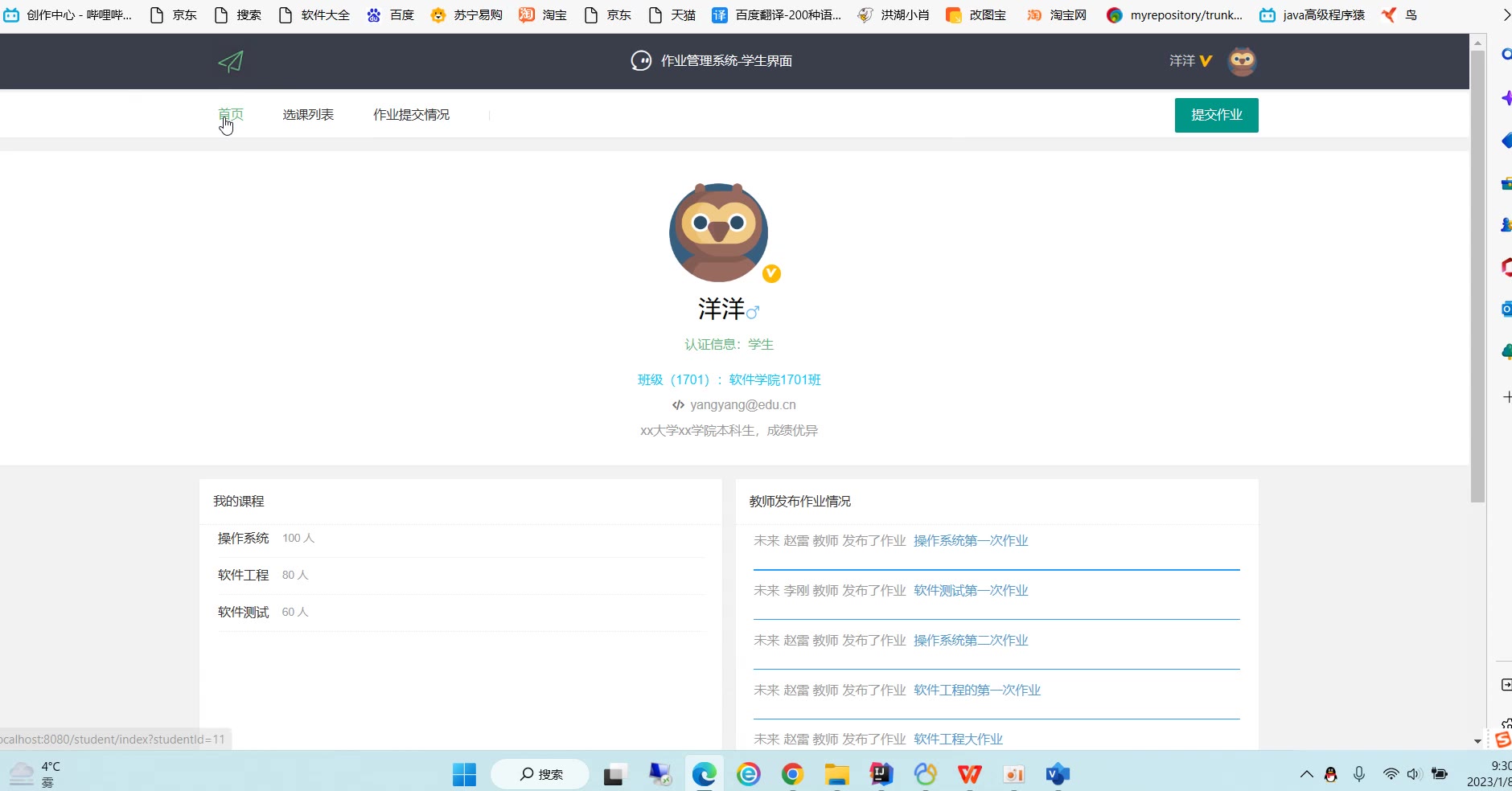This screenshot has height=791, width=1512.
Task: Click the green 提交作业 button
Action: [x=1216, y=115]
